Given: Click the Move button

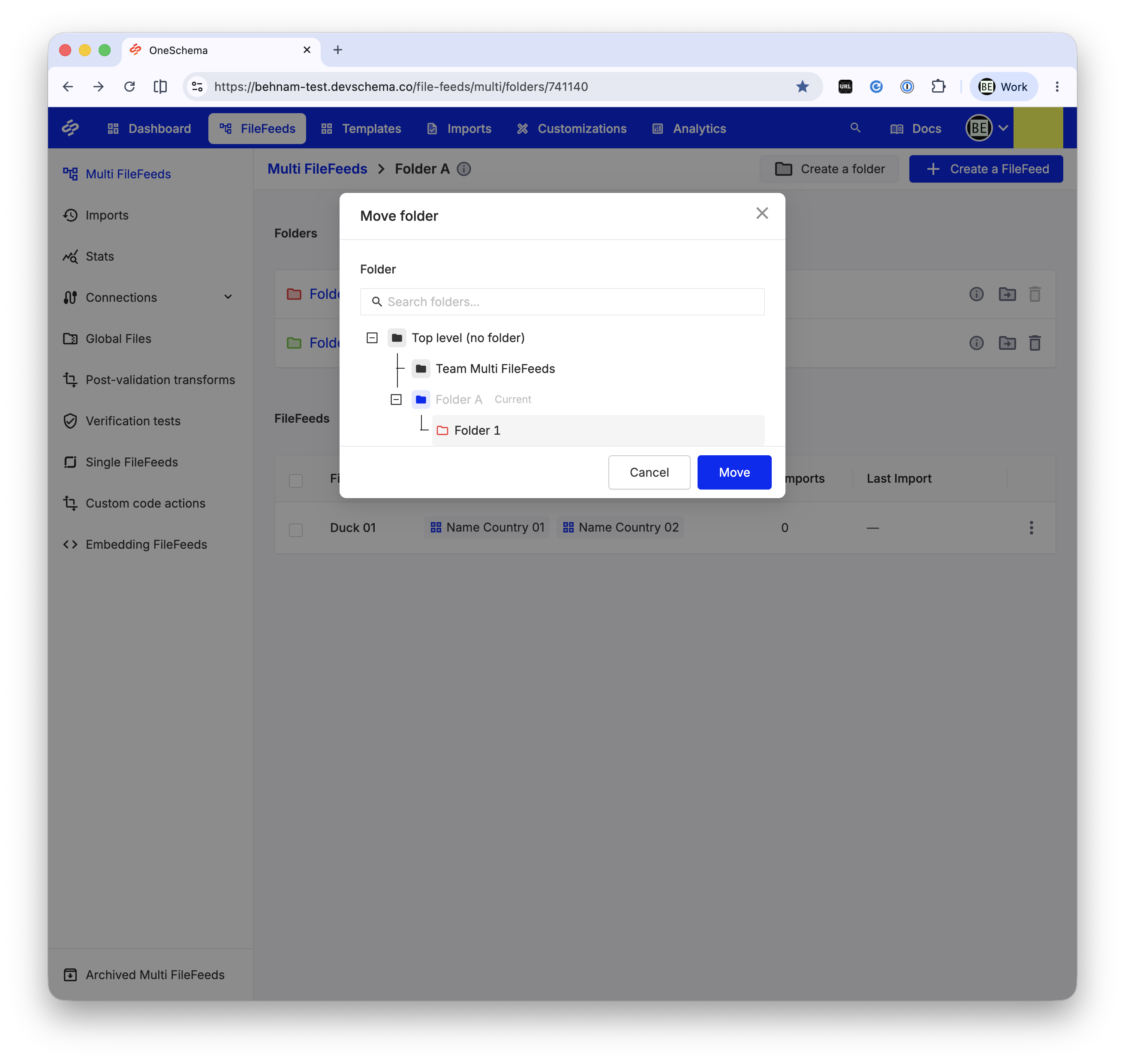Looking at the screenshot, I should [x=734, y=472].
